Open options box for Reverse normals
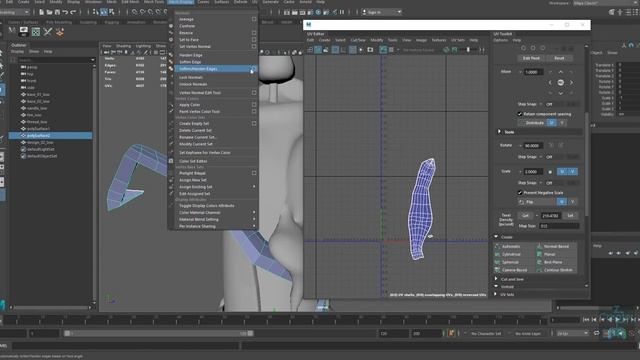The image size is (640, 360). 254,33
